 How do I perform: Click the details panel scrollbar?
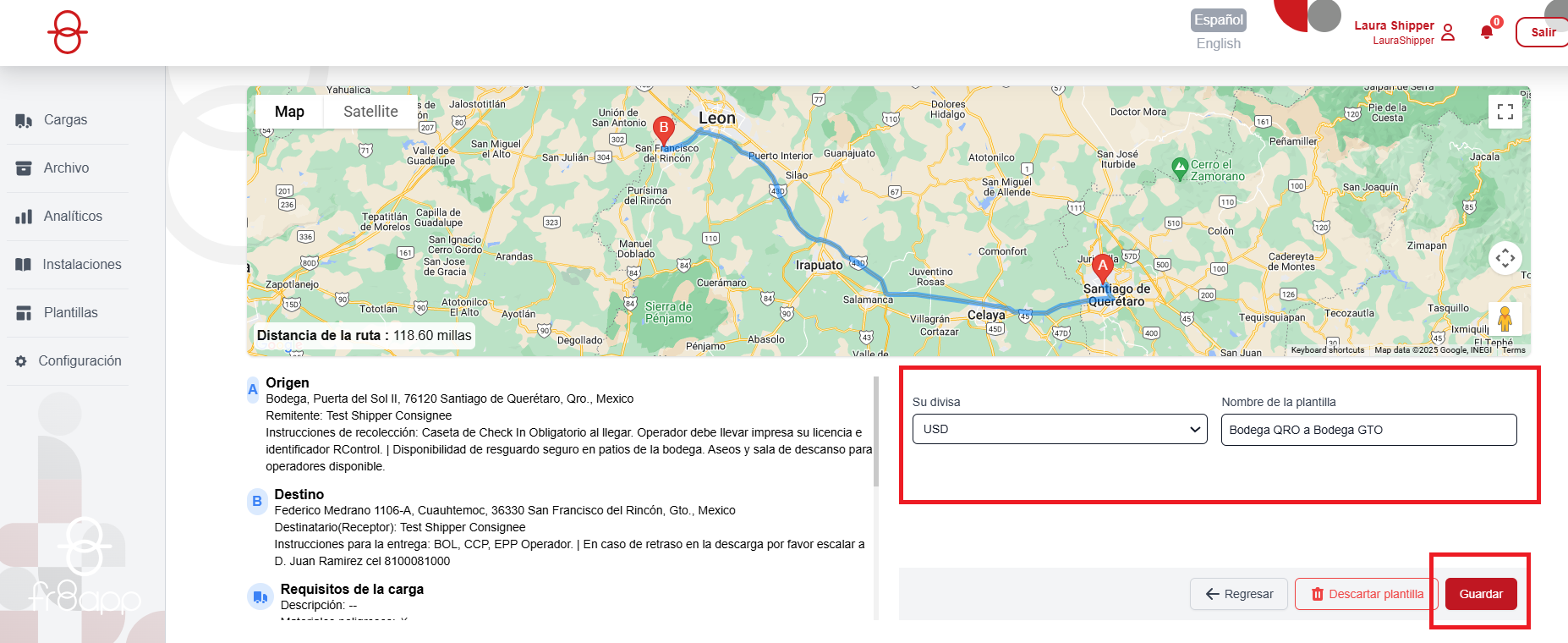click(876, 431)
